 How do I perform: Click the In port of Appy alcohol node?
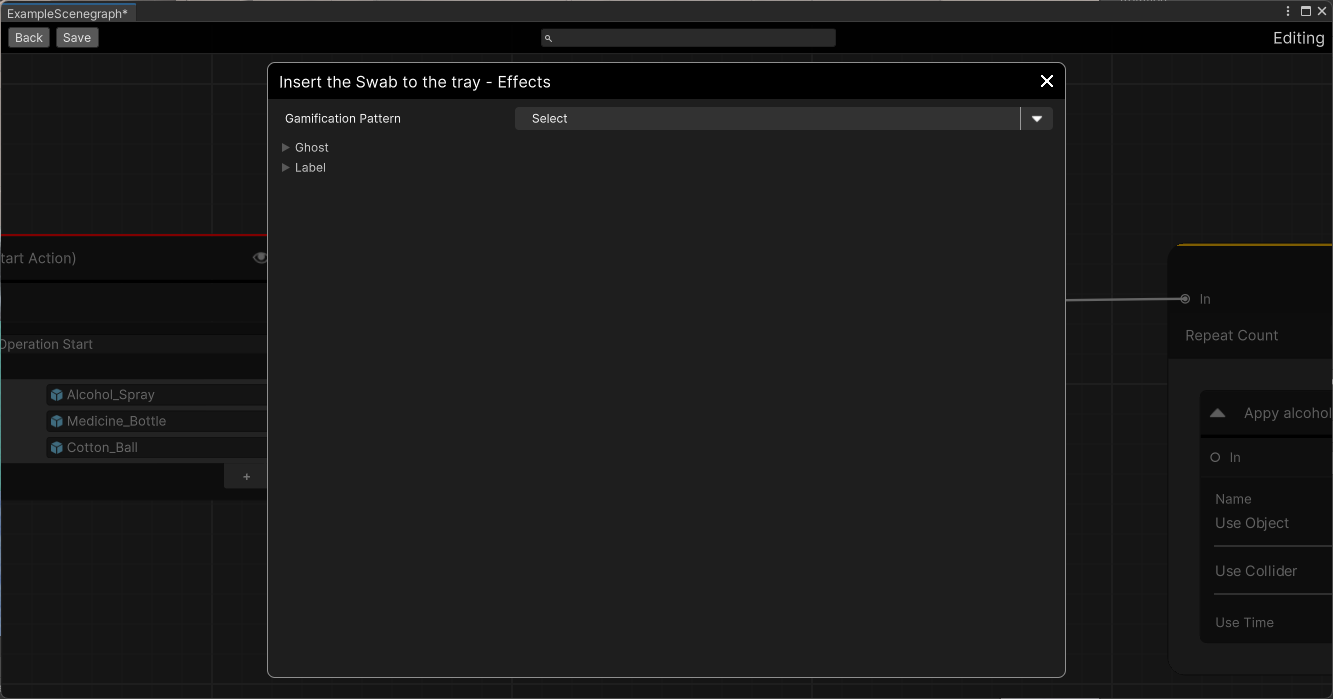1215,457
